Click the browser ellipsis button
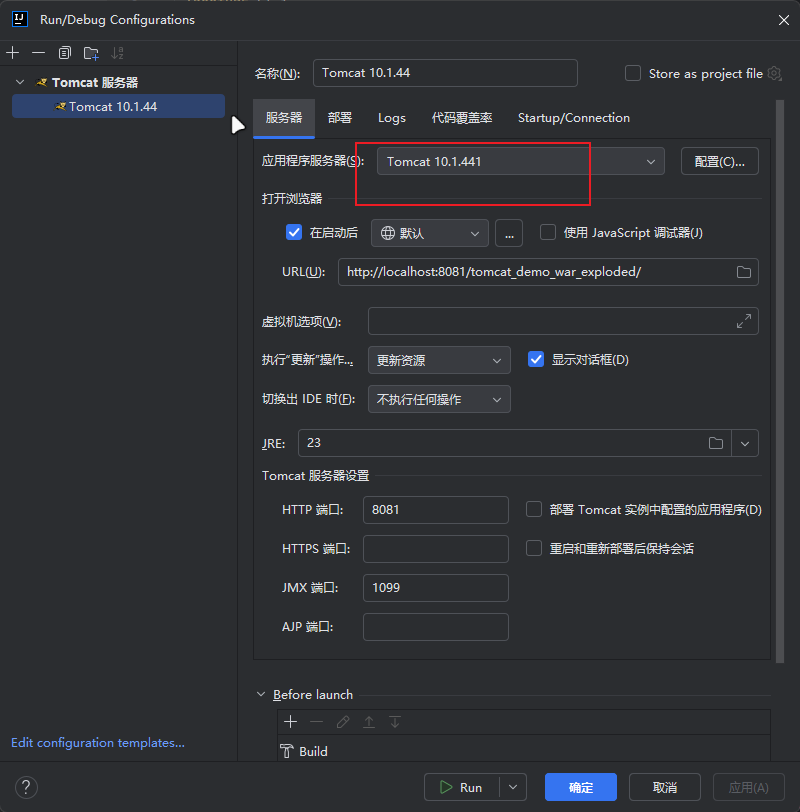This screenshot has height=812, width=800. (x=509, y=233)
